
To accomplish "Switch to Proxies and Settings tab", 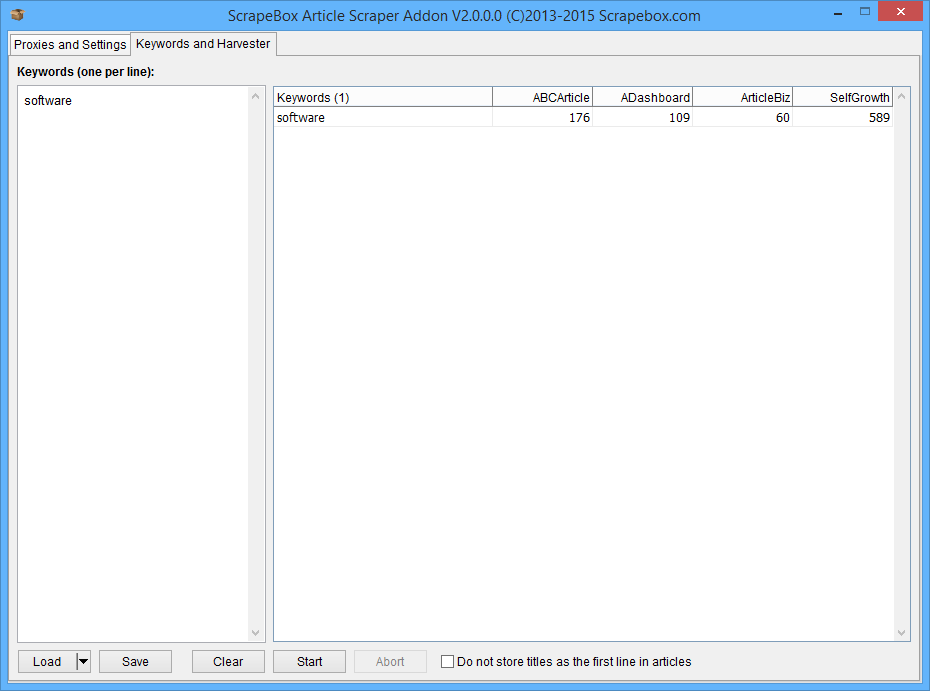I will point(70,45).
